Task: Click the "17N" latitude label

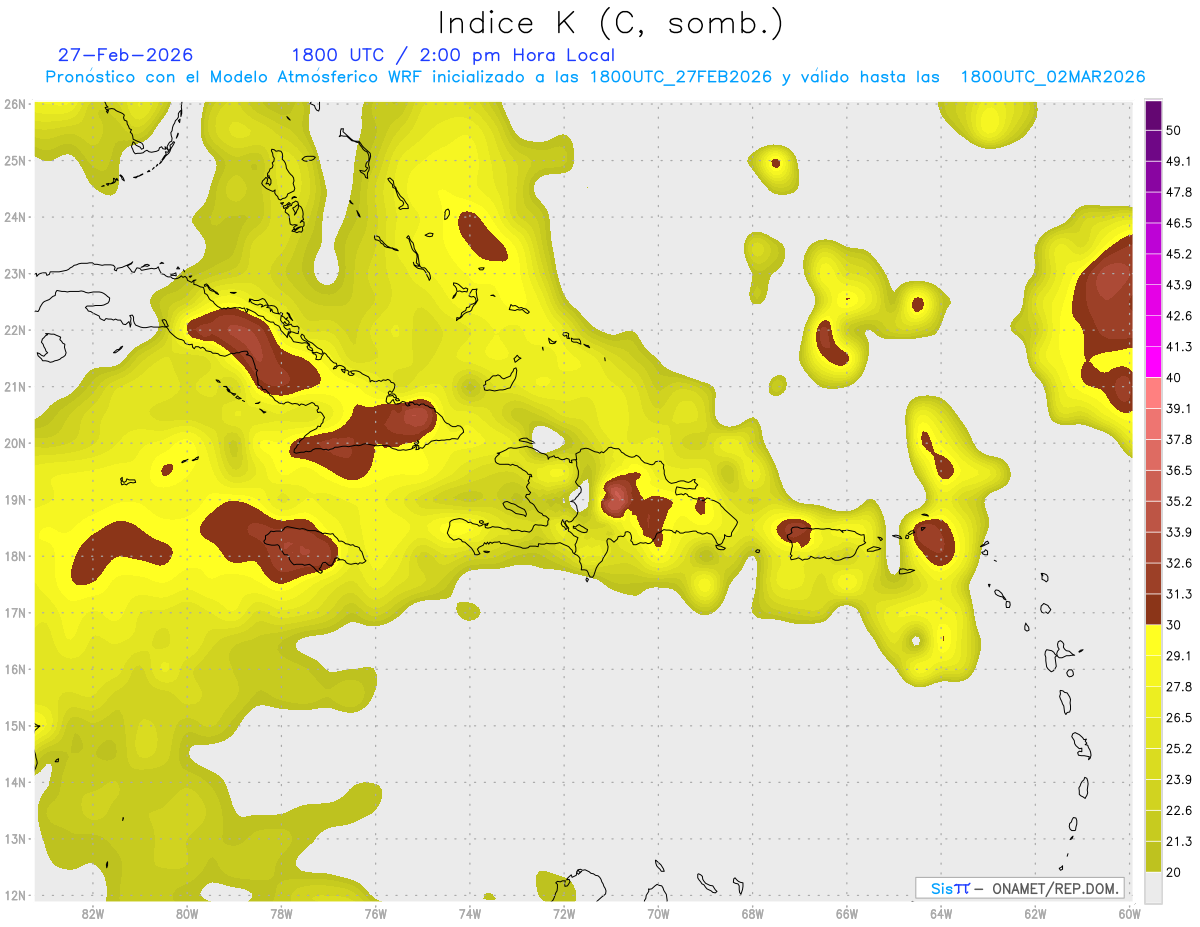Action: pyautogui.click(x=16, y=612)
